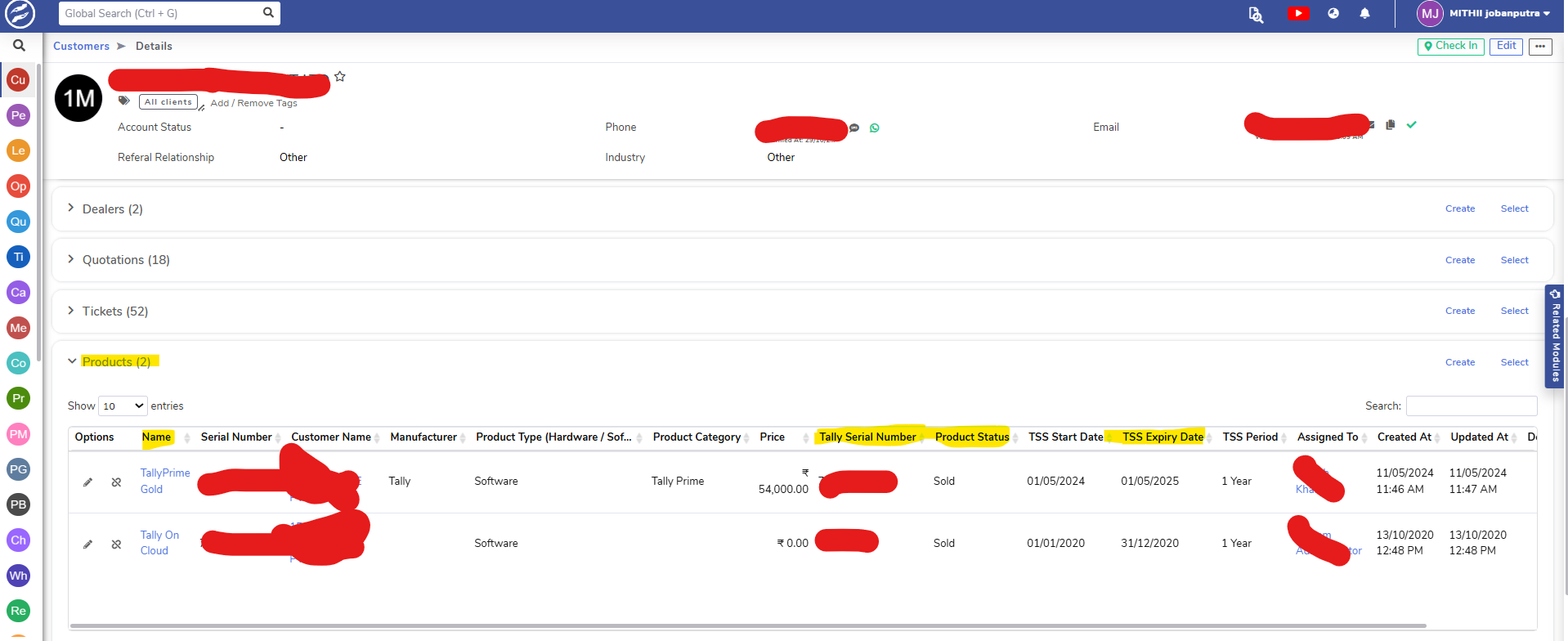Unlink the Tally On Cloud product
The width and height of the screenshot is (1568, 641).
coord(116,544)
